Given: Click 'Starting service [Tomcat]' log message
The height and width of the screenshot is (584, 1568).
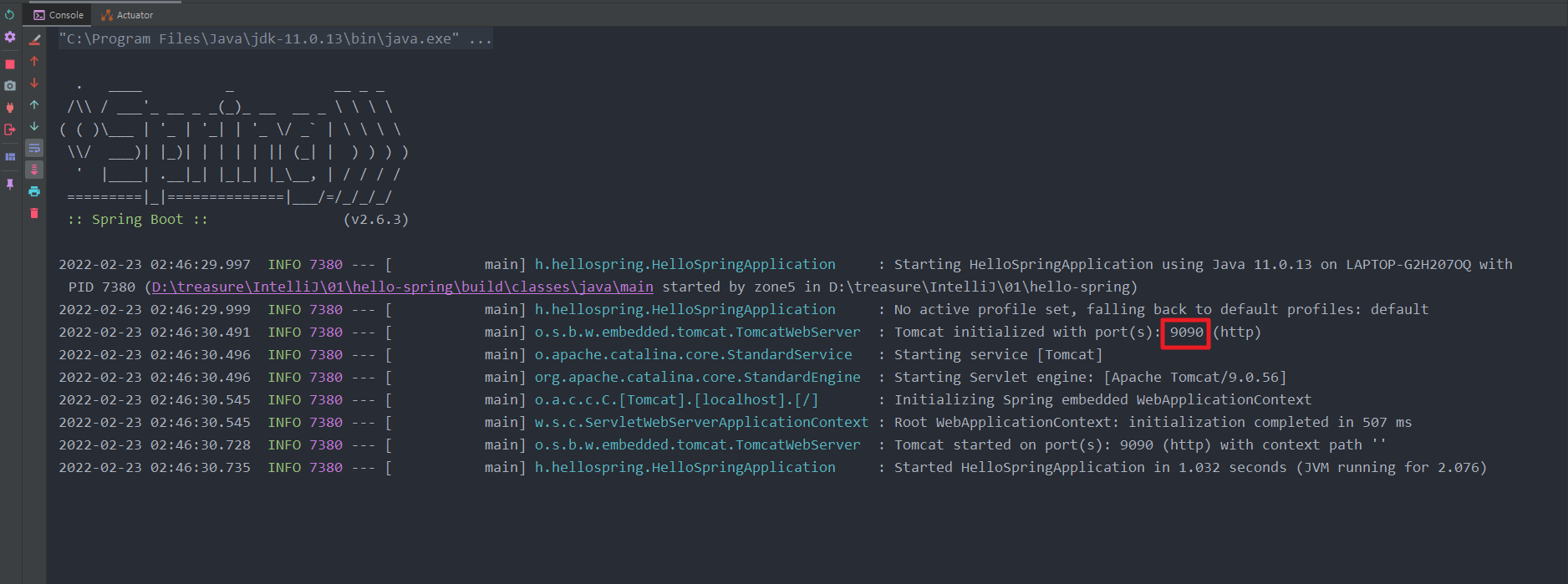Looking at the screenshot, I should [999, 354].
